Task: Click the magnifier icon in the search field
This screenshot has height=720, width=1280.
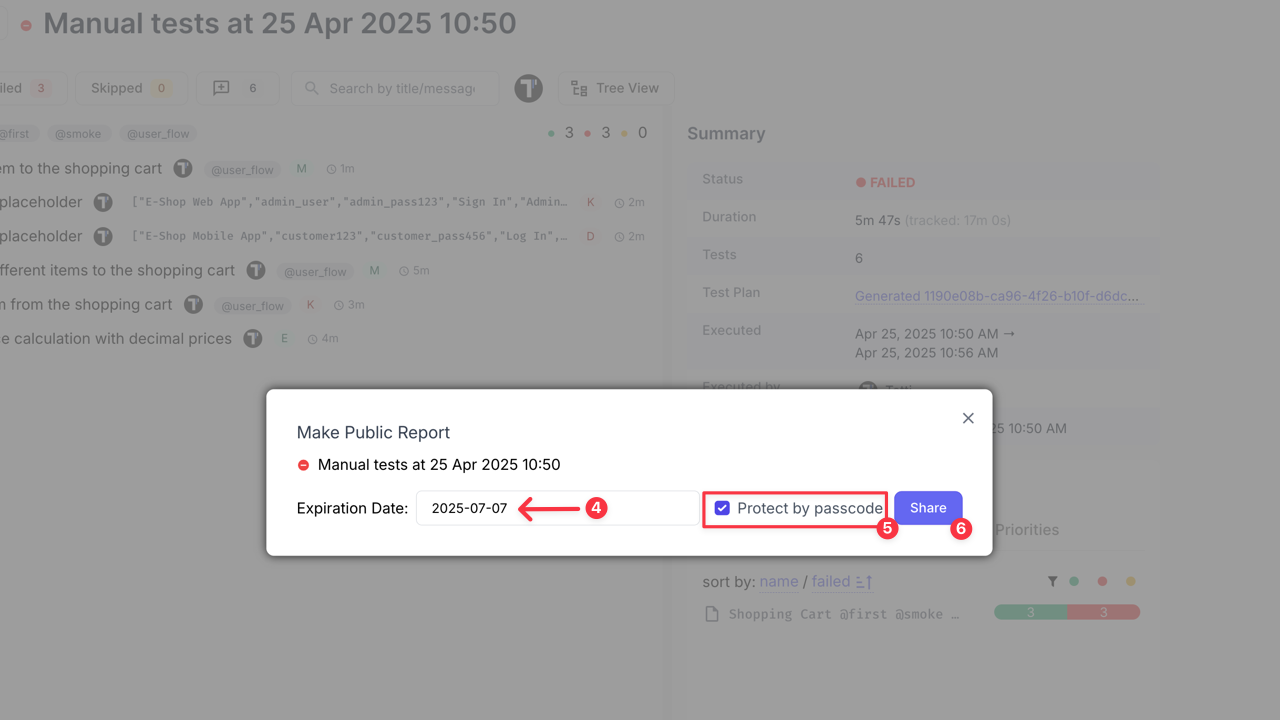Action: tap(313, 88)
